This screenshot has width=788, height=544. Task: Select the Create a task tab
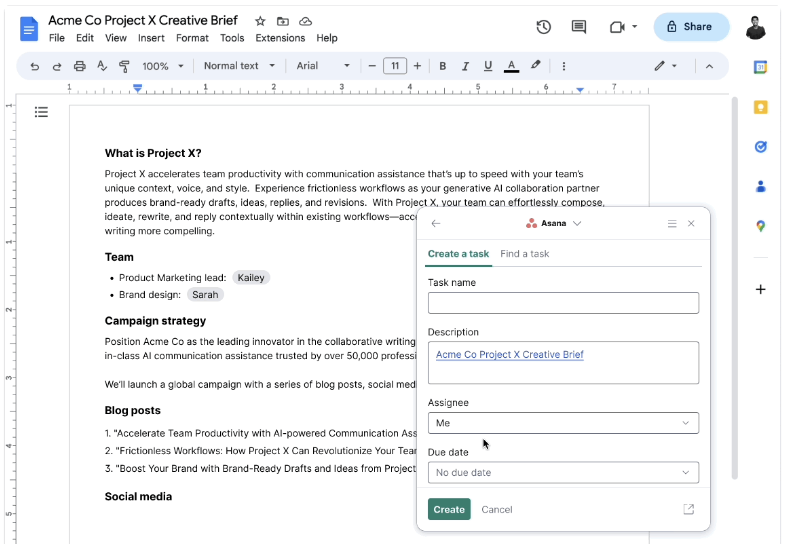[x=458, y=254]
